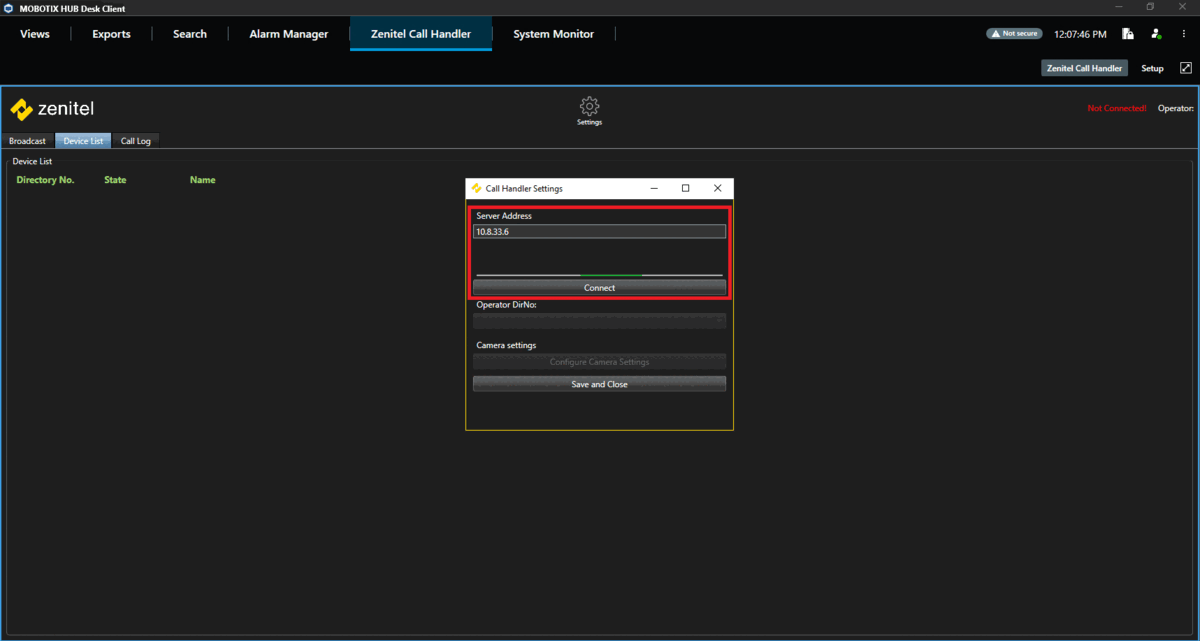
Task: Click Save and Close
Action: 599,384
